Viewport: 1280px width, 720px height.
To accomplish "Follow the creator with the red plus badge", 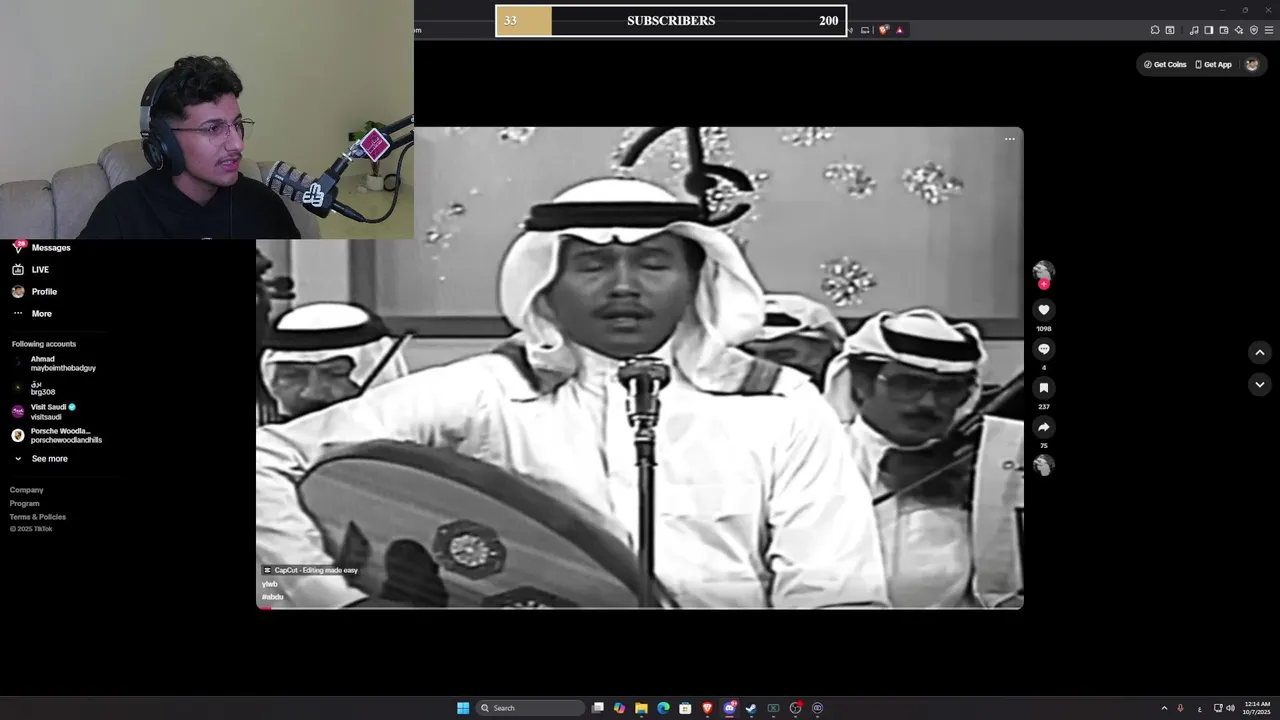I will click(x=1044, y=284).
